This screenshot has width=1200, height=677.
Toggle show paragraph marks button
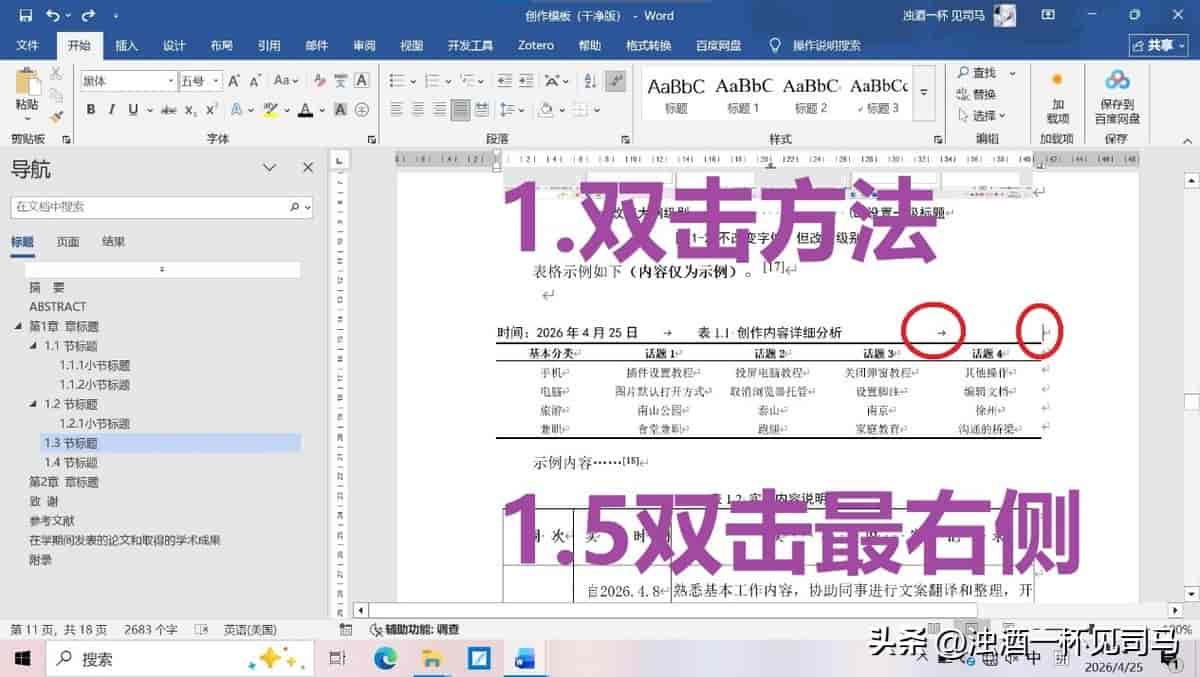(x=616, y=81)
